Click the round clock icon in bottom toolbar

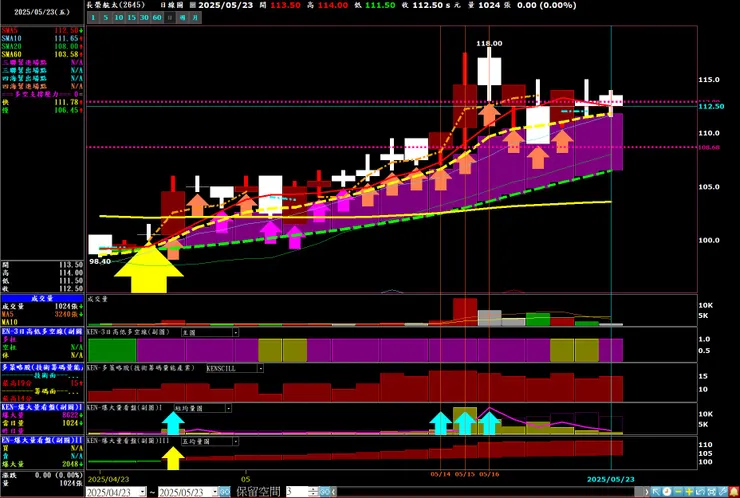click(667, 492)
